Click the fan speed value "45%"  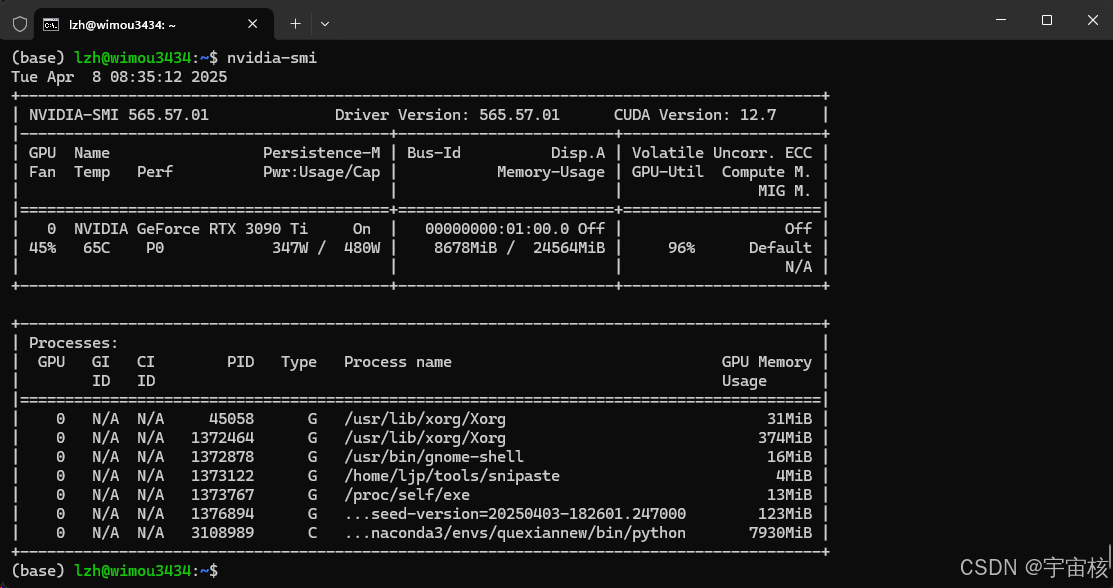(x=43, y=248)
